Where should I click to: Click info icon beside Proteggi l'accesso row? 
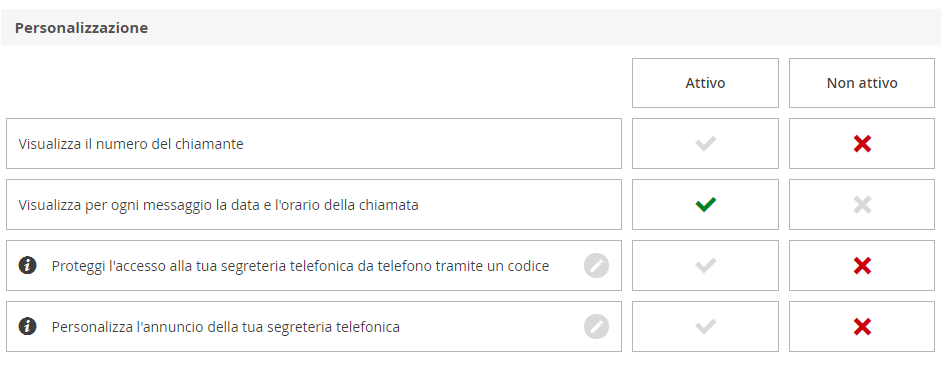27,266
